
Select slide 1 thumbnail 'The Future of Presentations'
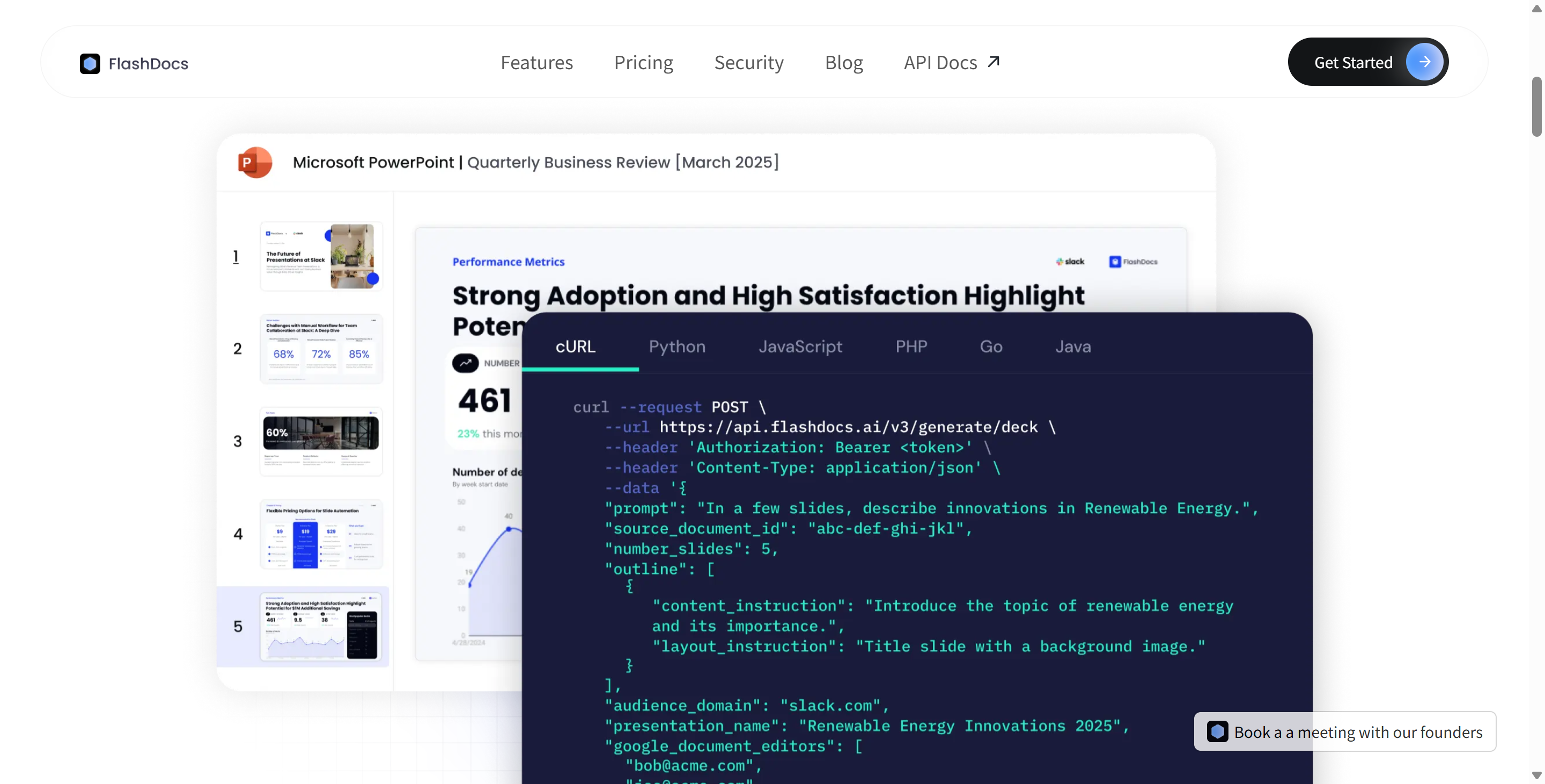321,256
